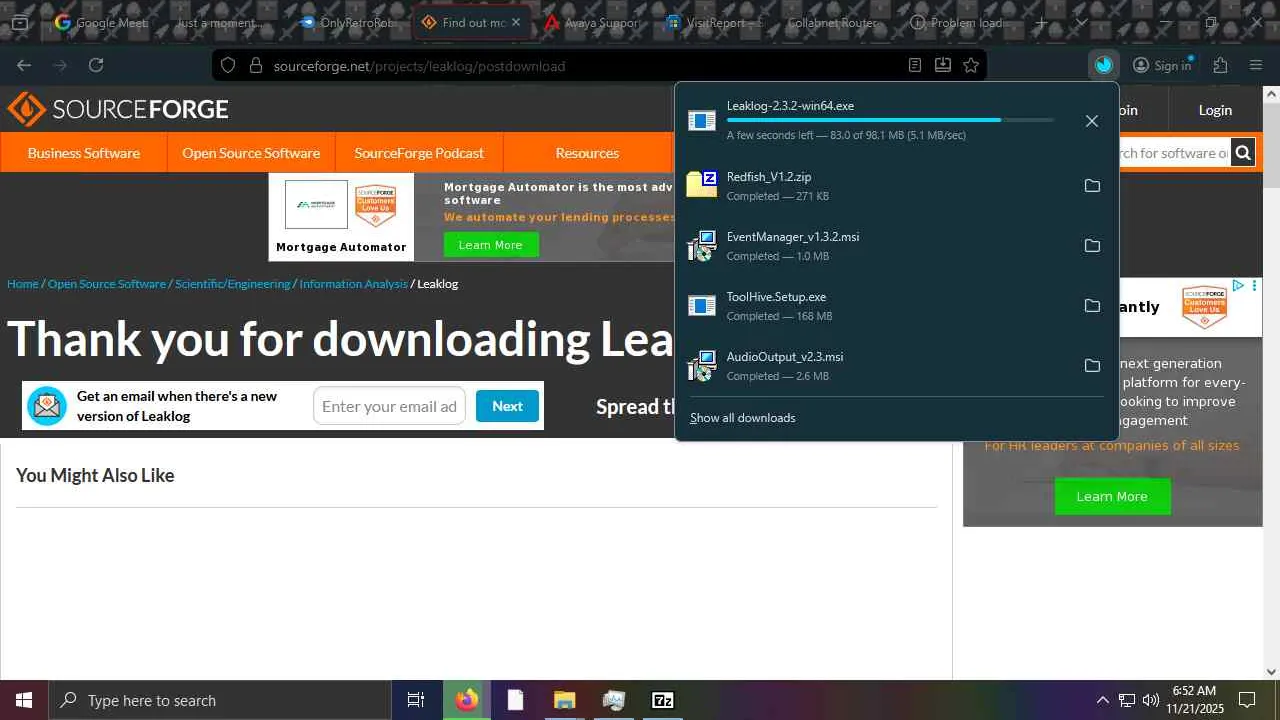Open the Firefox application hamburger menu
The image size is (1280, 720).
point(1256,65)
